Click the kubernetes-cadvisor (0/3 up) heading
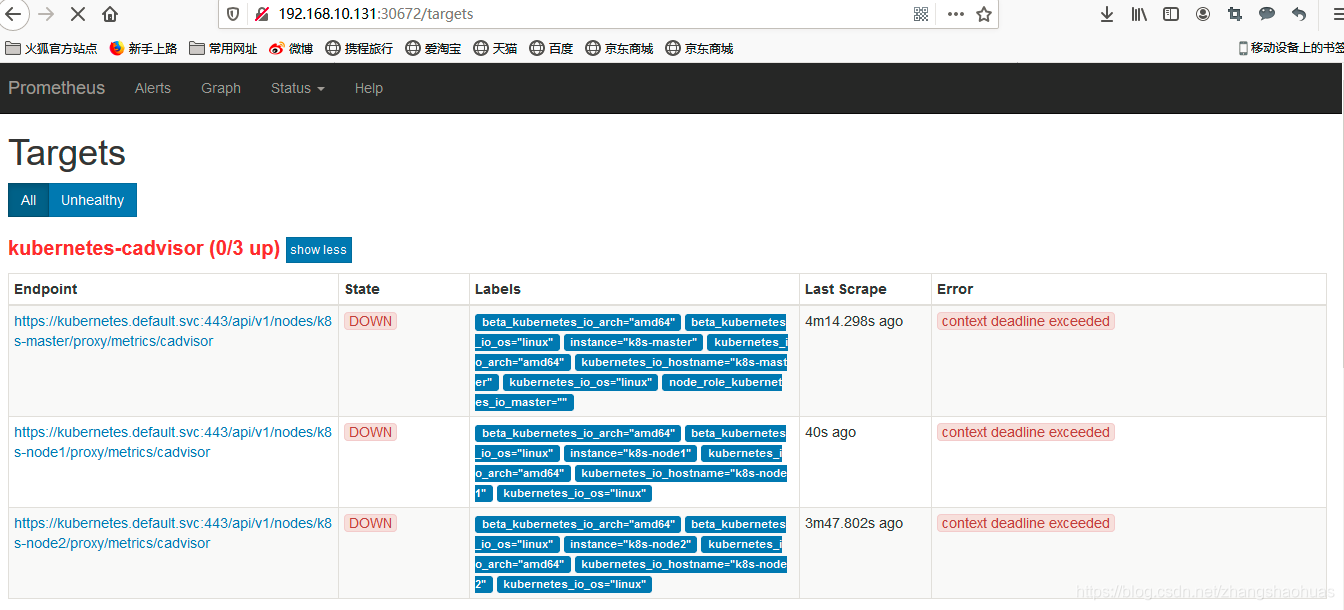1344x610 pixels. [144, 249]
